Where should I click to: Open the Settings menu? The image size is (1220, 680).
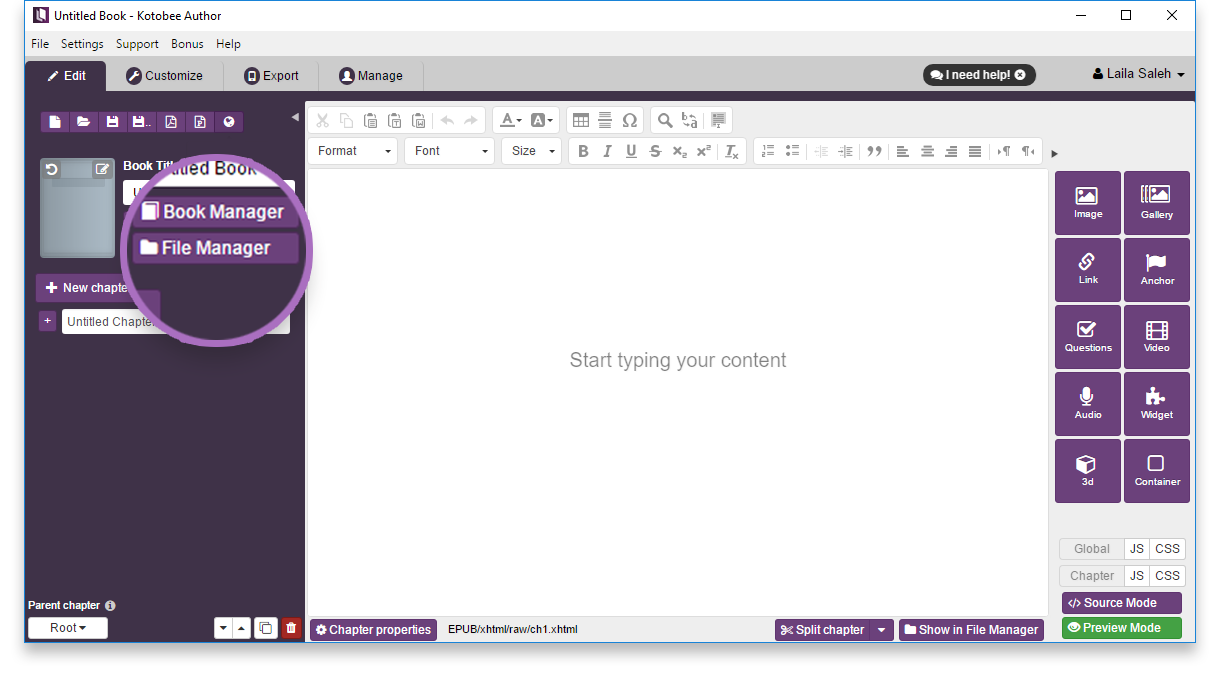click(x=82, y=44)
